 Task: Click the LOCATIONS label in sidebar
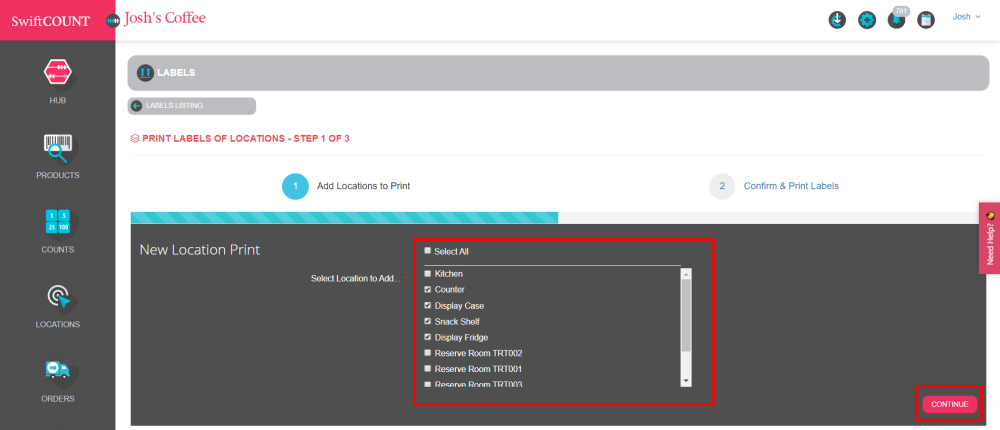(x=57, y=324)
